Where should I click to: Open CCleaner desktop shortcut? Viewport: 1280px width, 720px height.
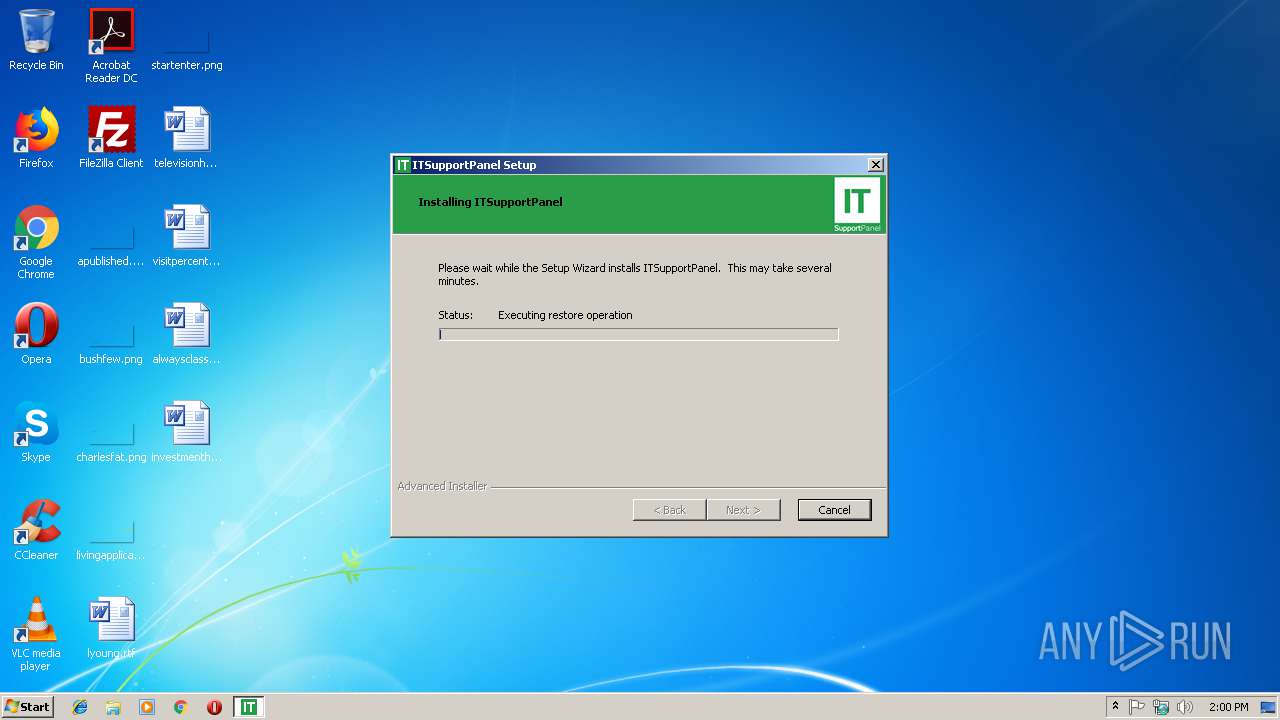36,530
